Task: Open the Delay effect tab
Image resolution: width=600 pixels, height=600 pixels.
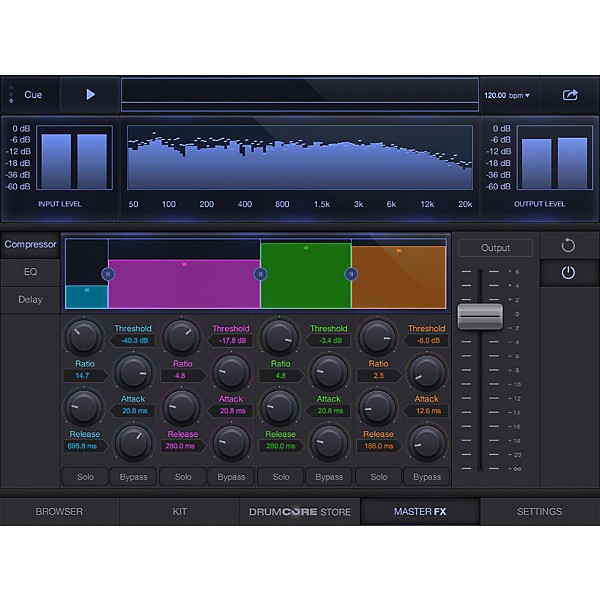Action: 30,299
